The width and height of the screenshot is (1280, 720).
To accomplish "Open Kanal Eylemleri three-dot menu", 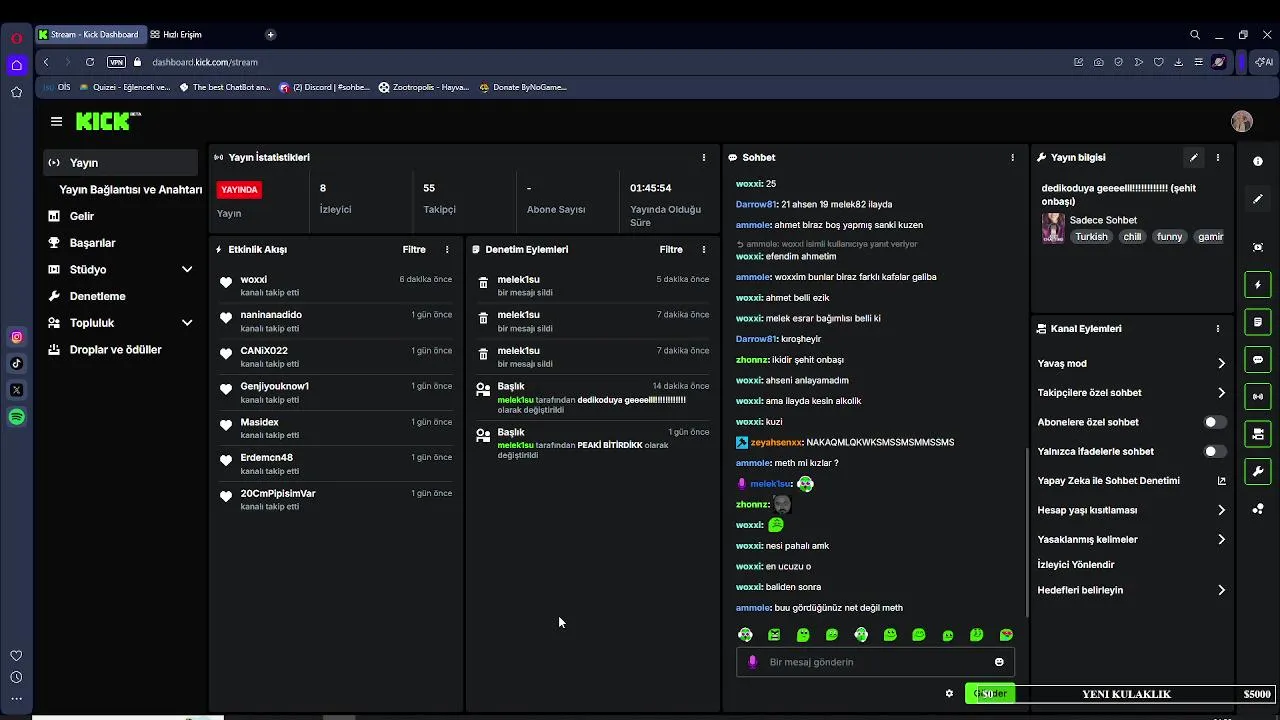I will point(1217,328).
